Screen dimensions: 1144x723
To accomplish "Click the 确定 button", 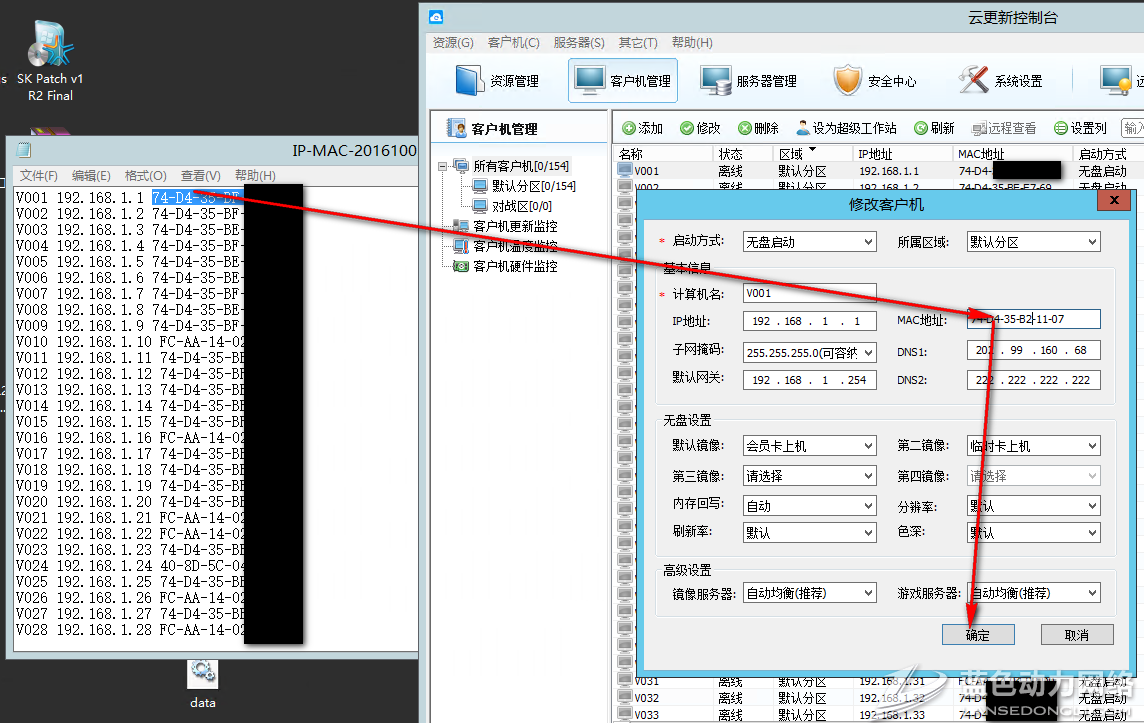I will pos(978,635).
